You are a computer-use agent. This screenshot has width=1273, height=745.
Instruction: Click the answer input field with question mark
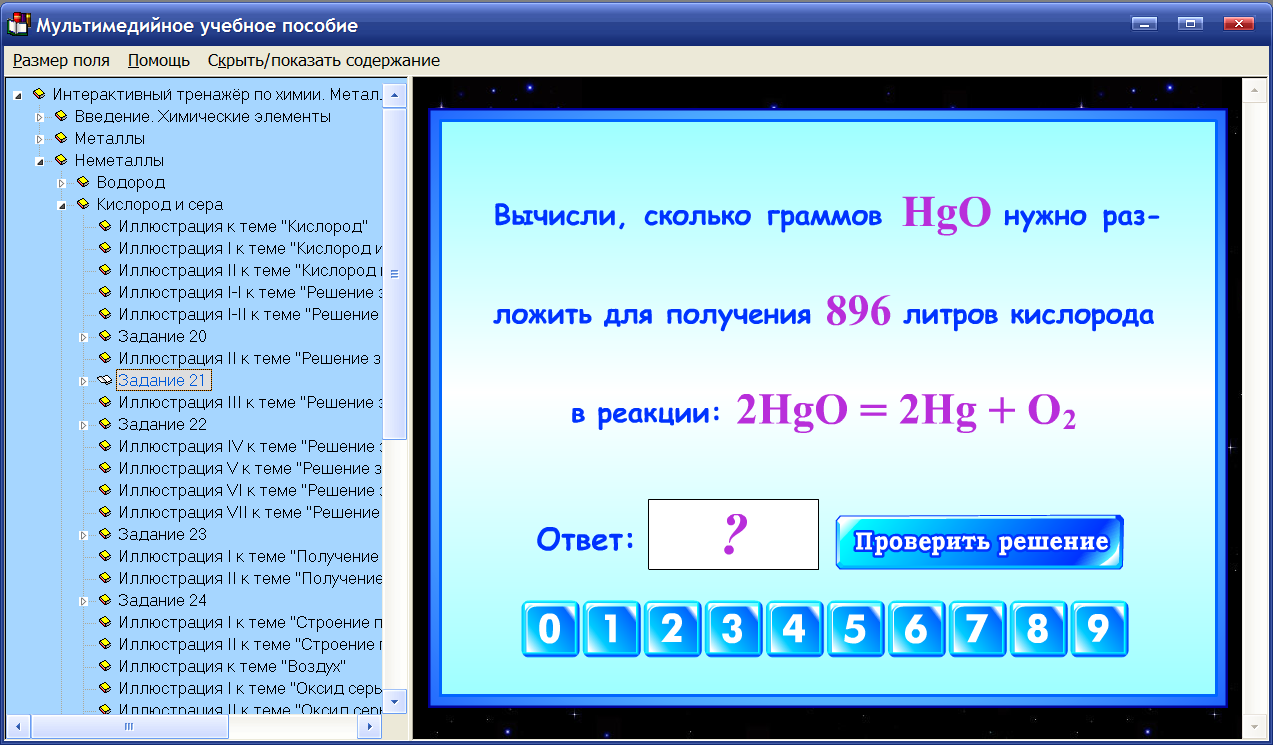pyautogui.click(x=733, y=534)
